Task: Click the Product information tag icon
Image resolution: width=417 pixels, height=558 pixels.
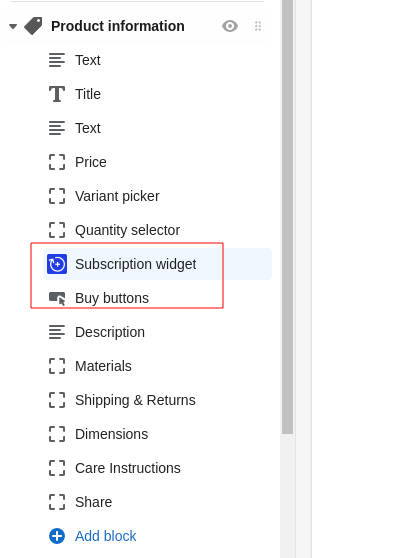Action: 33,26
